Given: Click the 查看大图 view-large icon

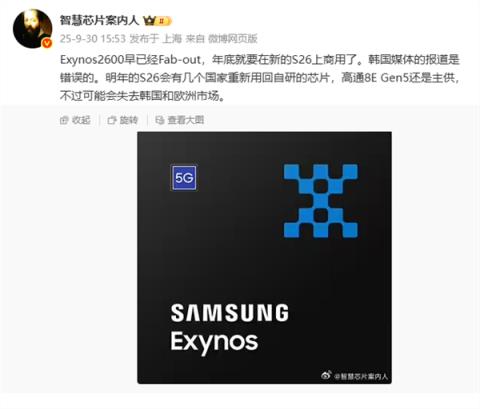Looking at the screenshot, I should [160, 120].
